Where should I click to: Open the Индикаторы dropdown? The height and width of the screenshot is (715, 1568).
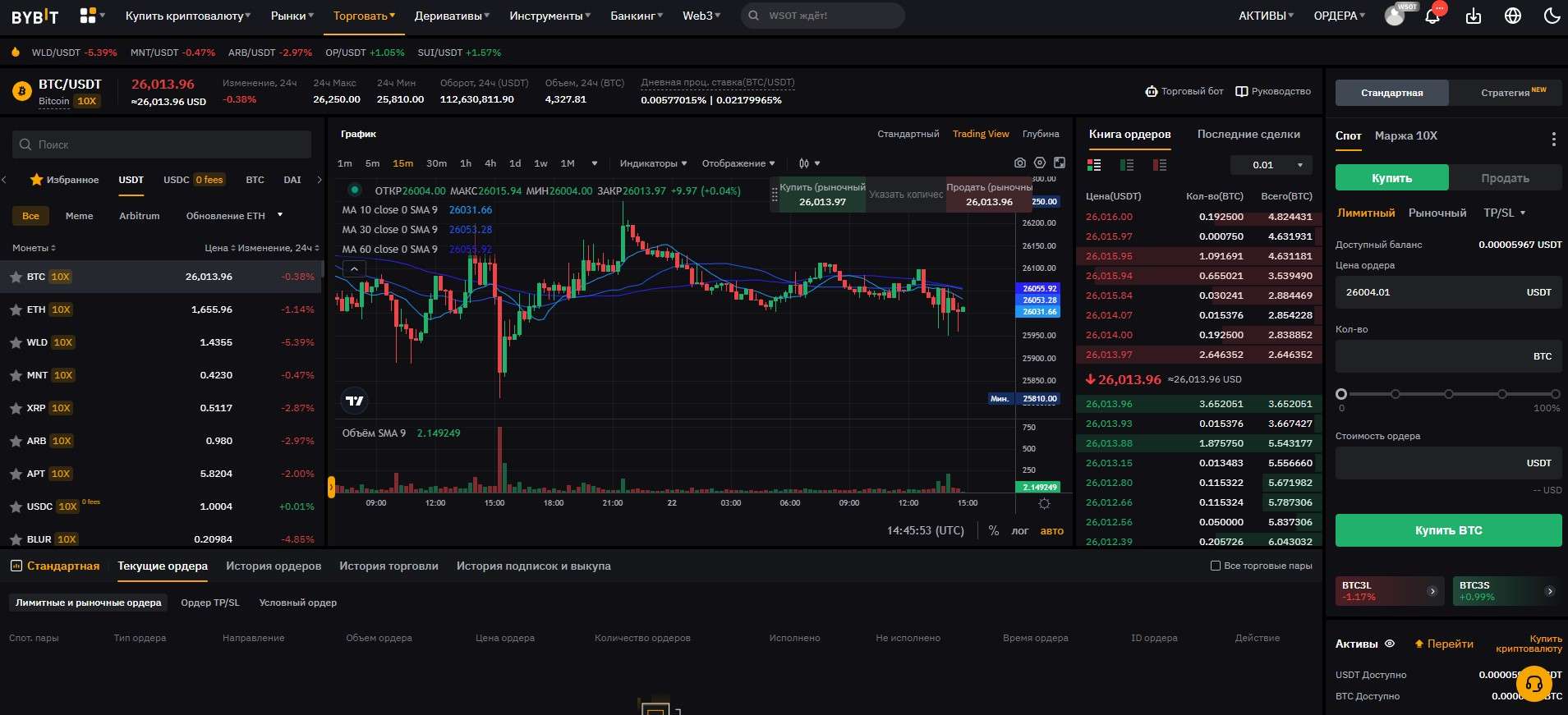(653, 163)
